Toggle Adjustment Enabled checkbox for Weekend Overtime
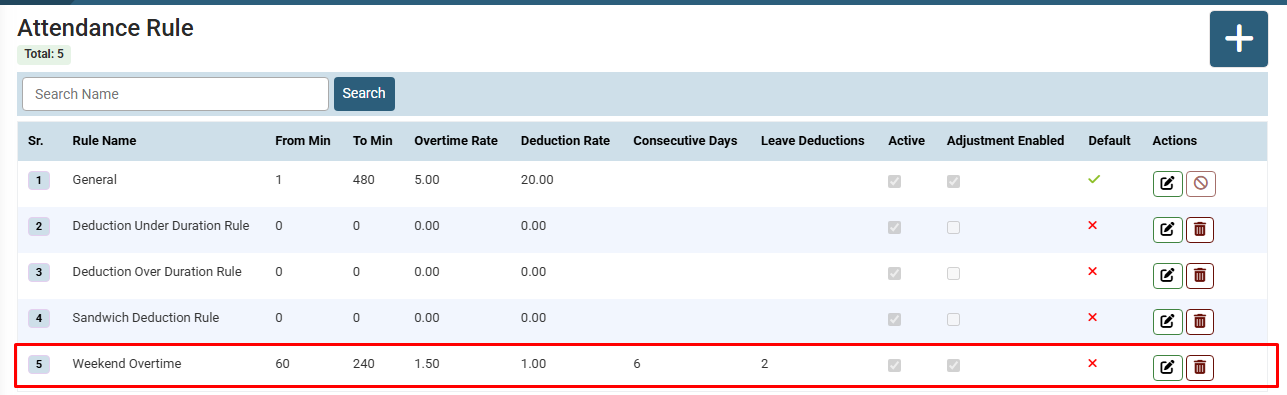 (954, 366)
